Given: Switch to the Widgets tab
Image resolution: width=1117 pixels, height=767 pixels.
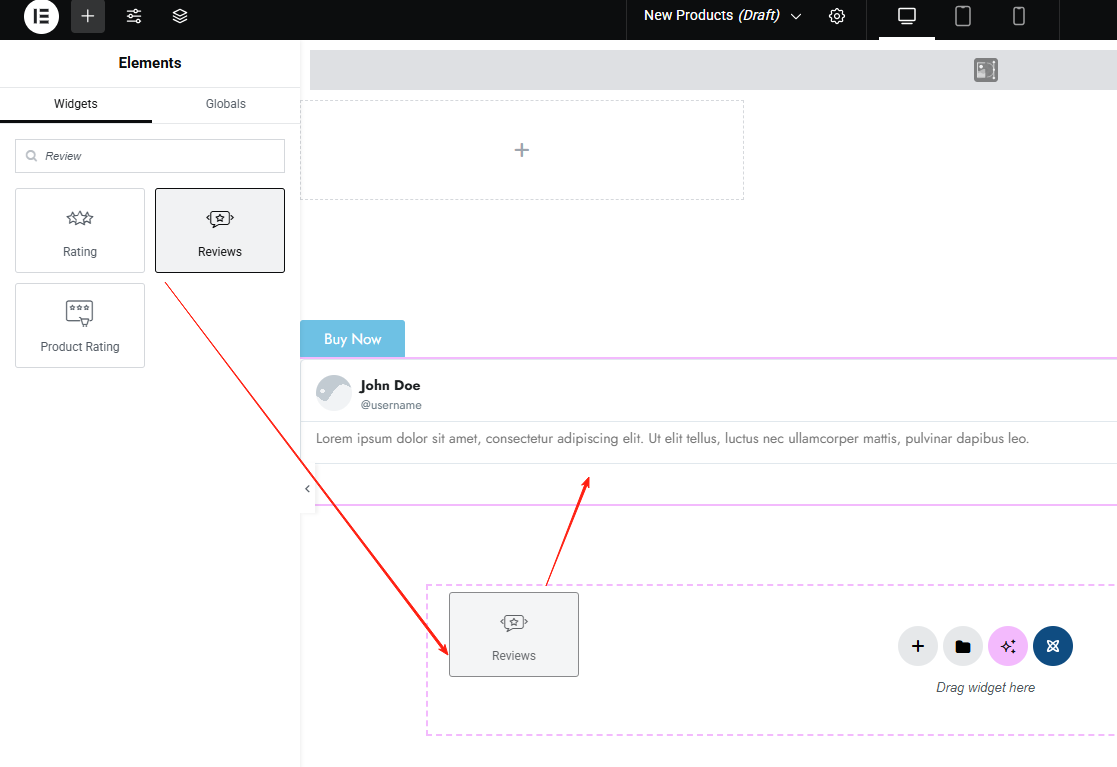Looking at the screenshot, I should pos(75,103).
